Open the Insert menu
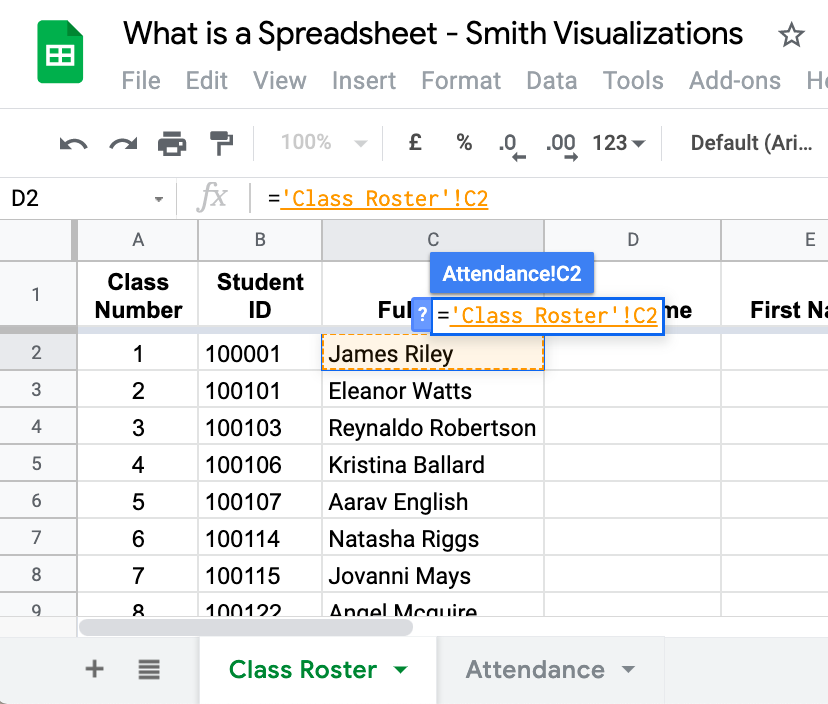This screenshot has width=828, height=704. (x=364, y=81)
